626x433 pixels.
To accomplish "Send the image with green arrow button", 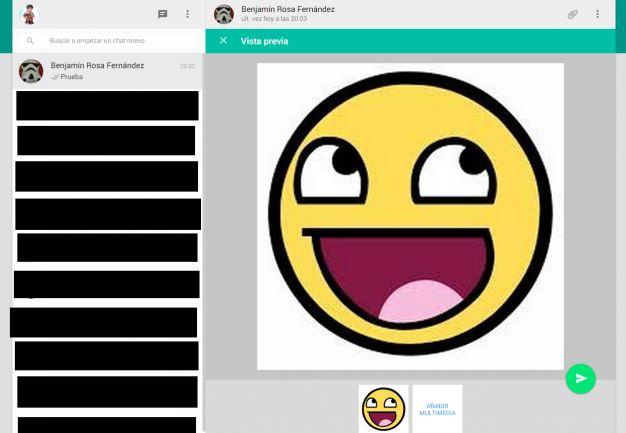I will (580, 379).
